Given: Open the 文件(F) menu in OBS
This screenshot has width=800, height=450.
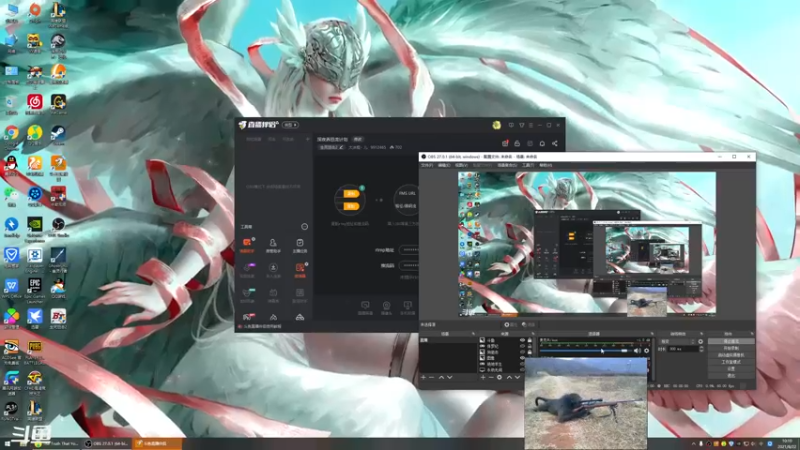Looking at the screenshot, I should [x=427, y=165].
